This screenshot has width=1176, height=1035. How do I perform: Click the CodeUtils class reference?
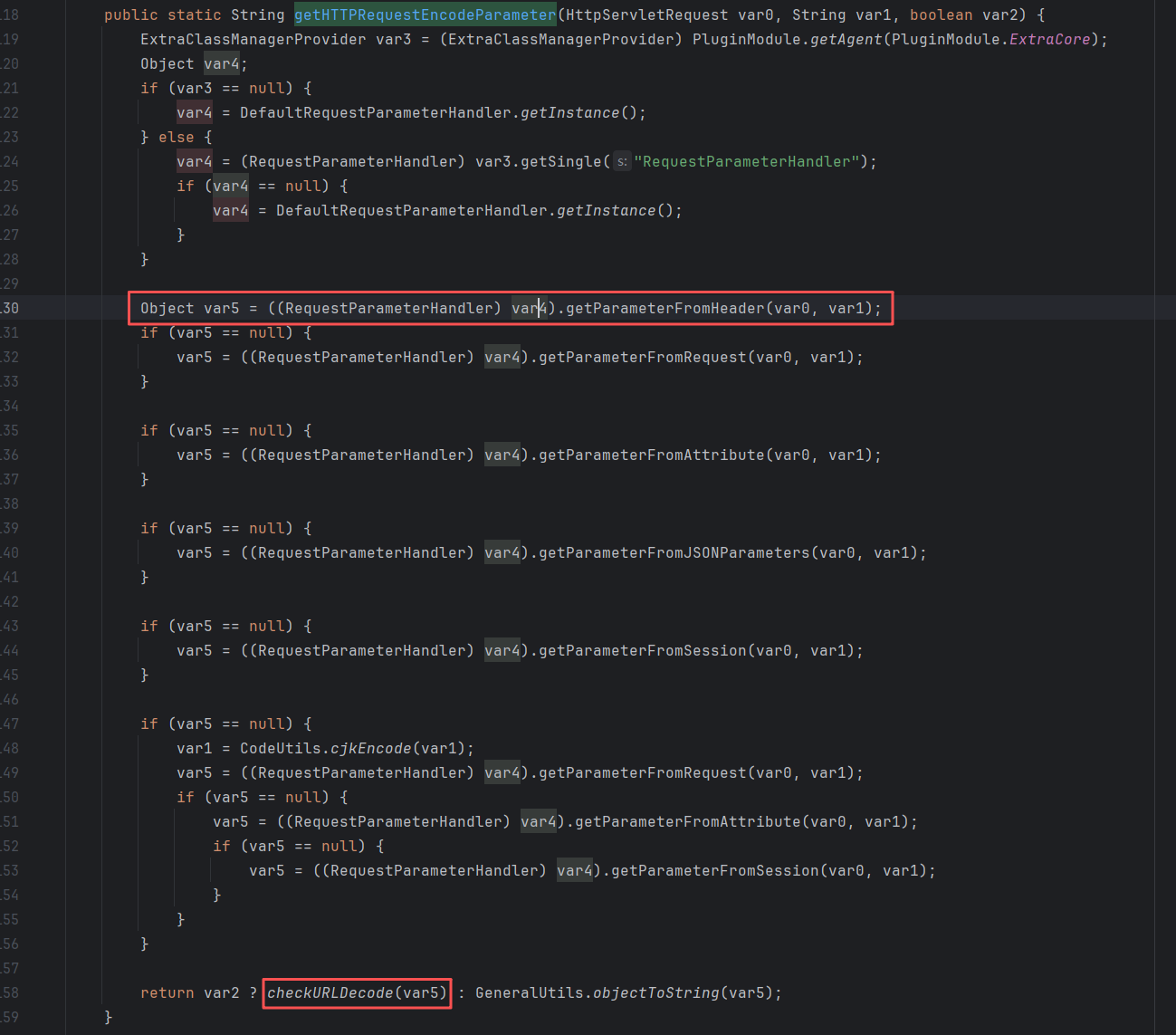(x=280, y=749)
